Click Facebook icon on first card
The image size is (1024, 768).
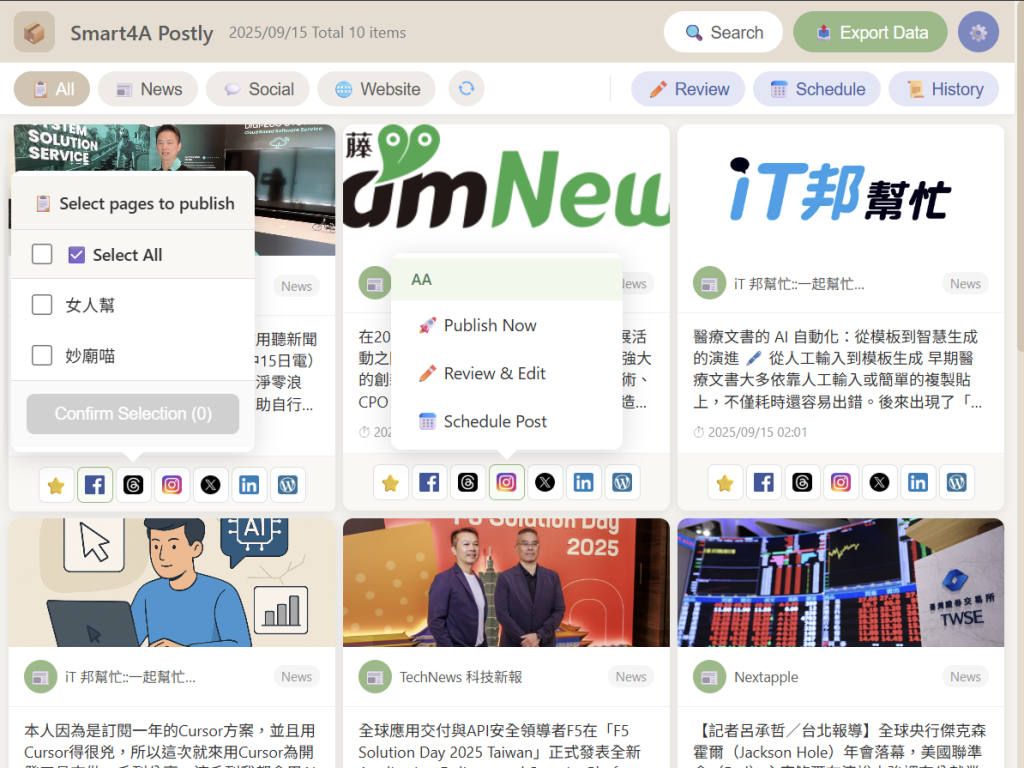(x=94, y=485)
